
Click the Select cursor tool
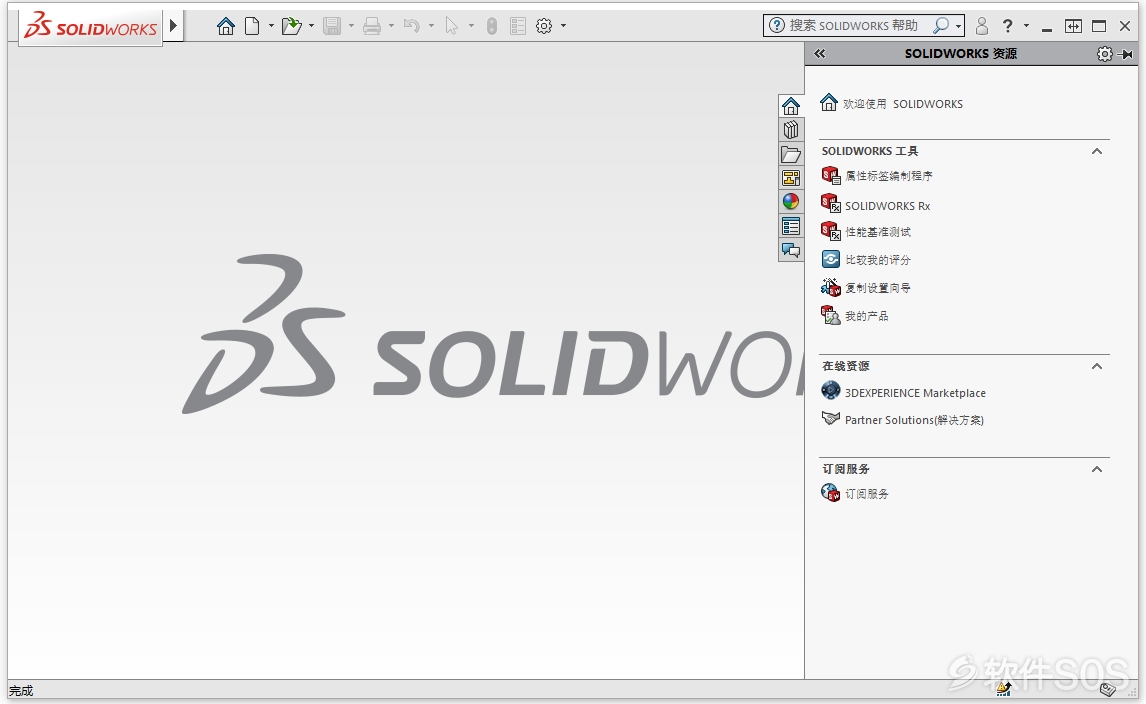pyautogui.click(x=452, y=26)
